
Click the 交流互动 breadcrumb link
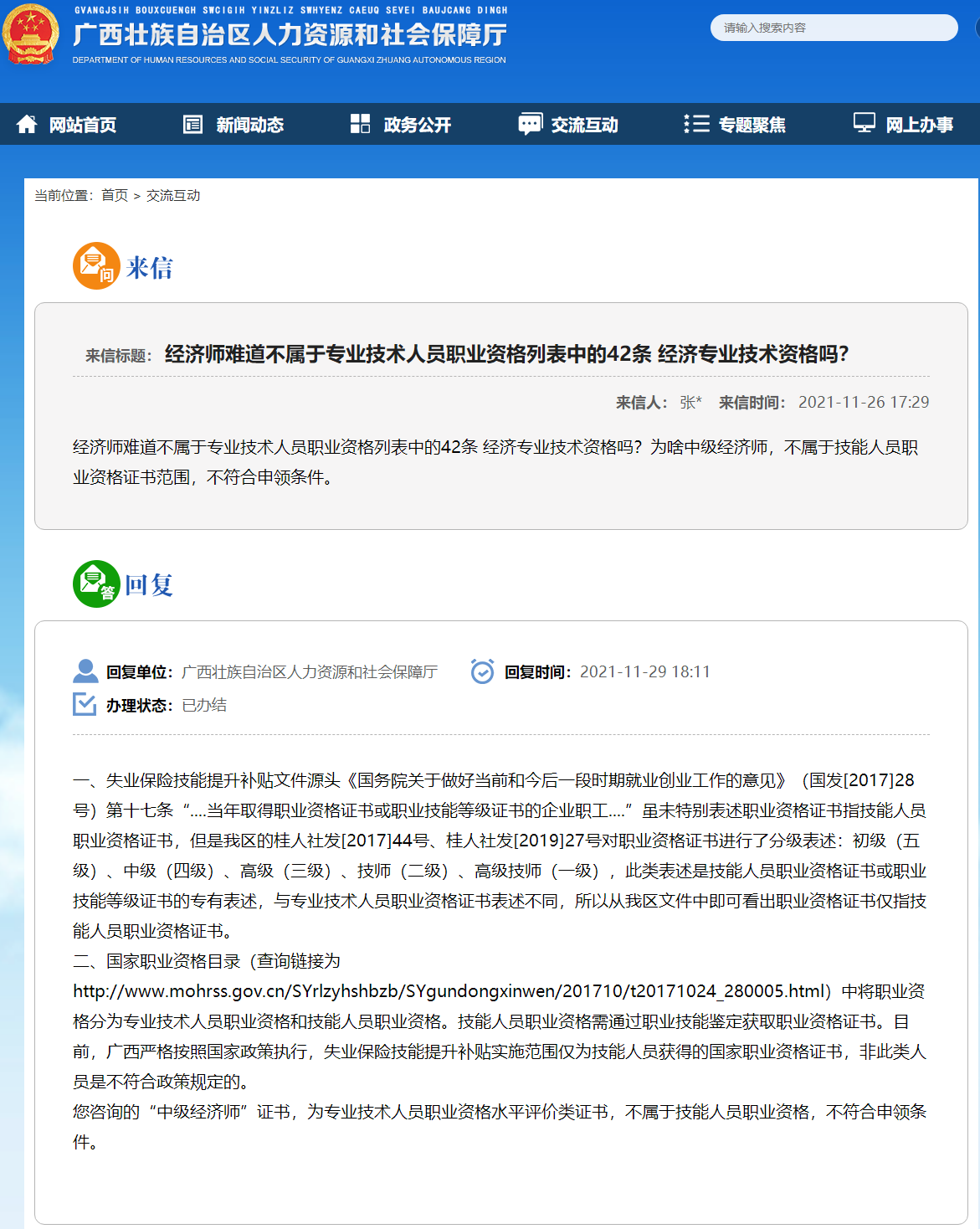pyautogui.click(x=173, y=195)
